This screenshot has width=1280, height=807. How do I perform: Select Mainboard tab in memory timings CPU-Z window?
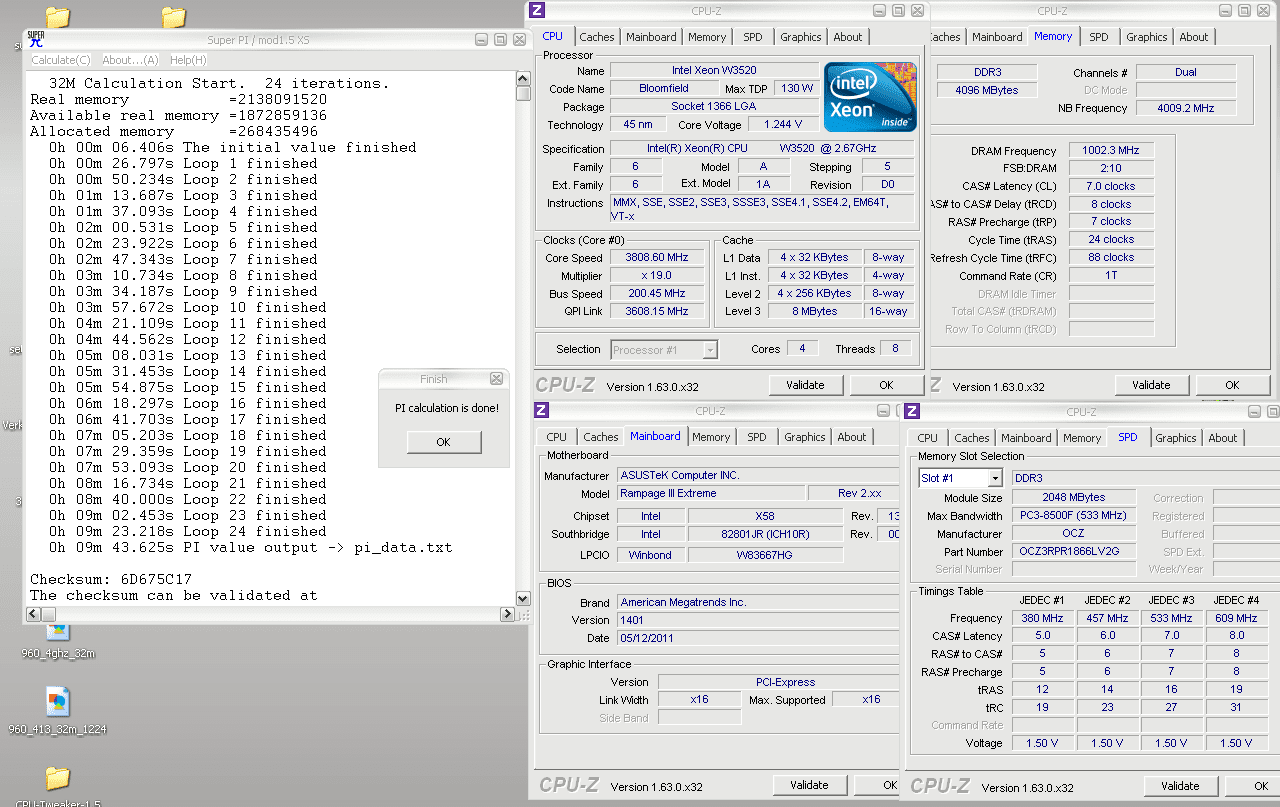[x=997, y=37]
